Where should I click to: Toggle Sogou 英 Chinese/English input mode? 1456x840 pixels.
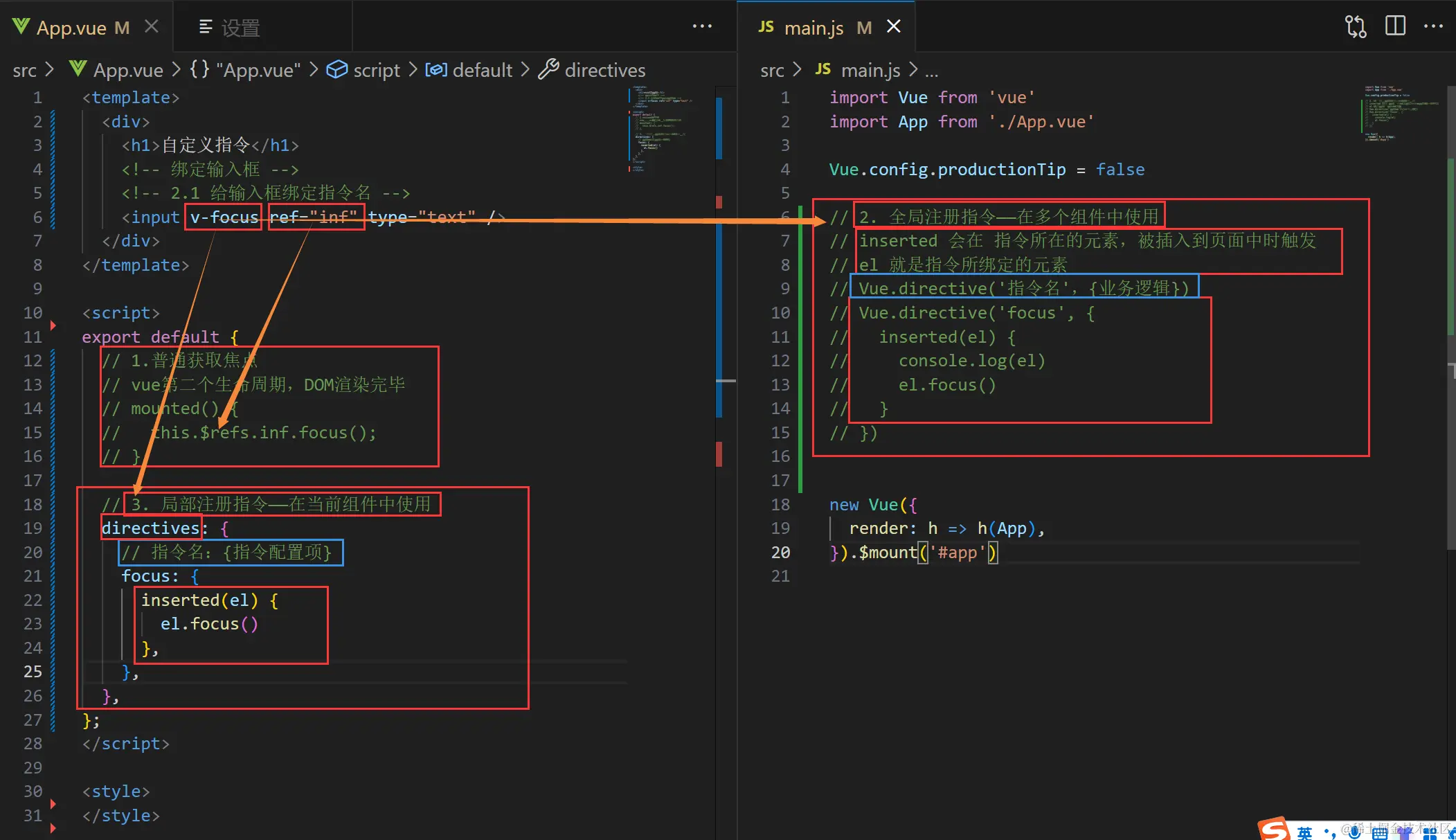click(1305, 832)
